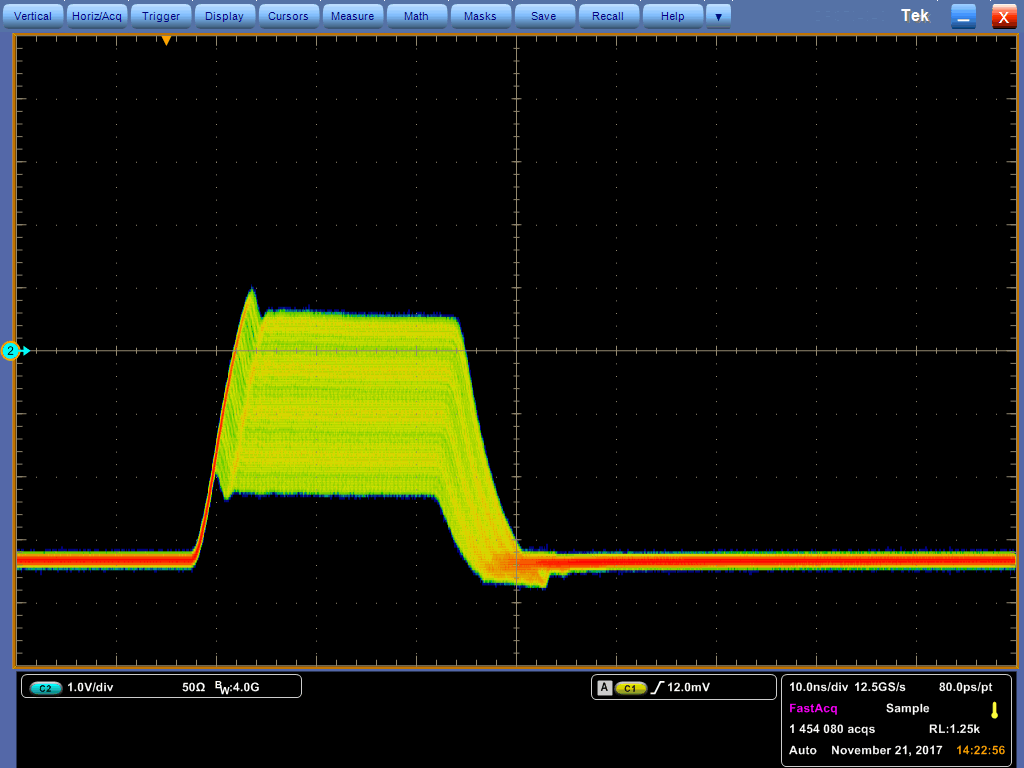Click the orange trigger position marker

166,41
